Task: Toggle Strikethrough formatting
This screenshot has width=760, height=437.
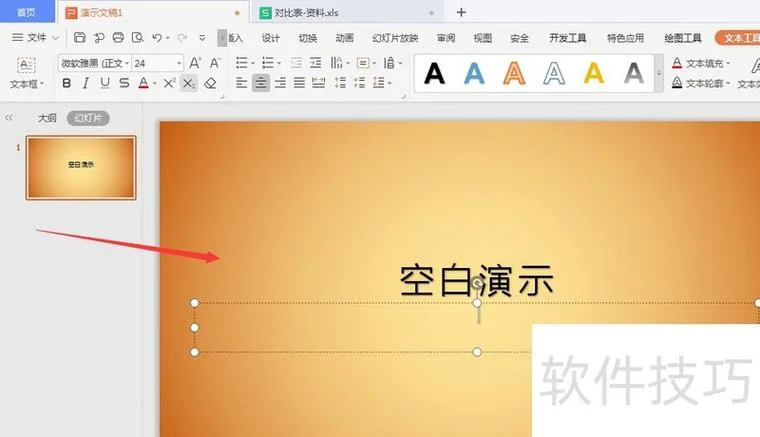Action: (124, 83)
